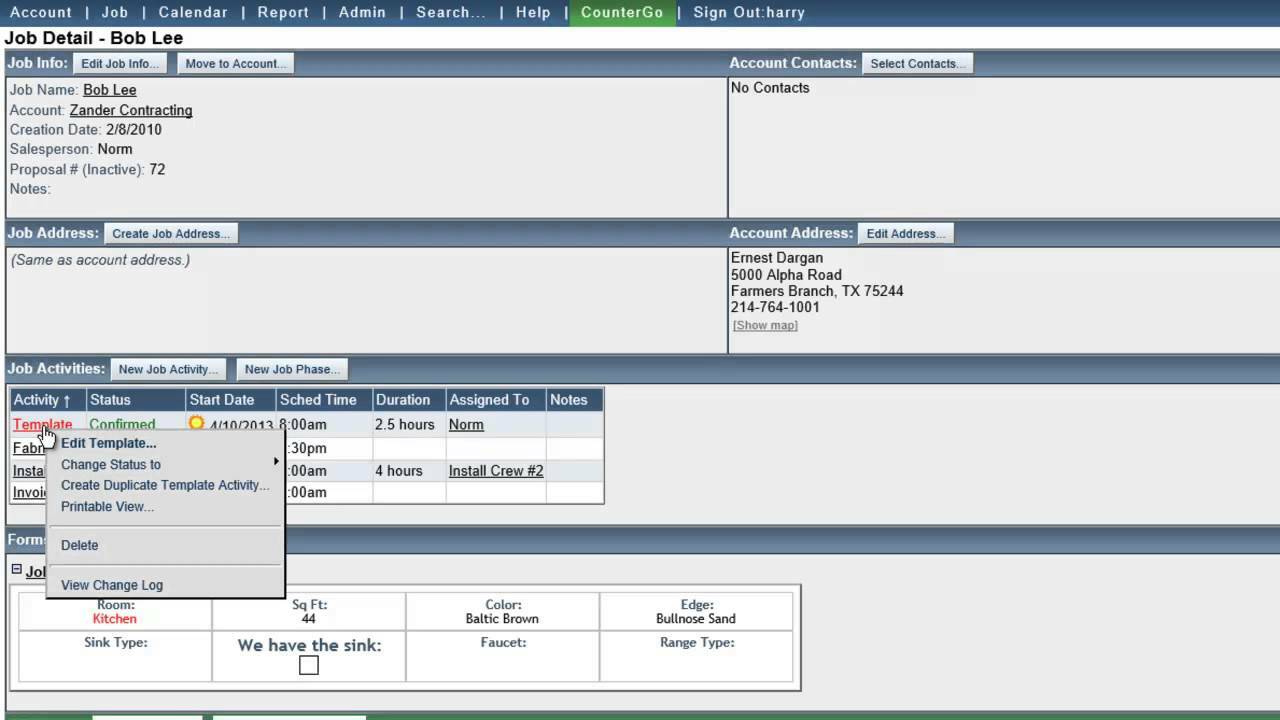Collapse the job form minus expander

(x=16, y=570)
